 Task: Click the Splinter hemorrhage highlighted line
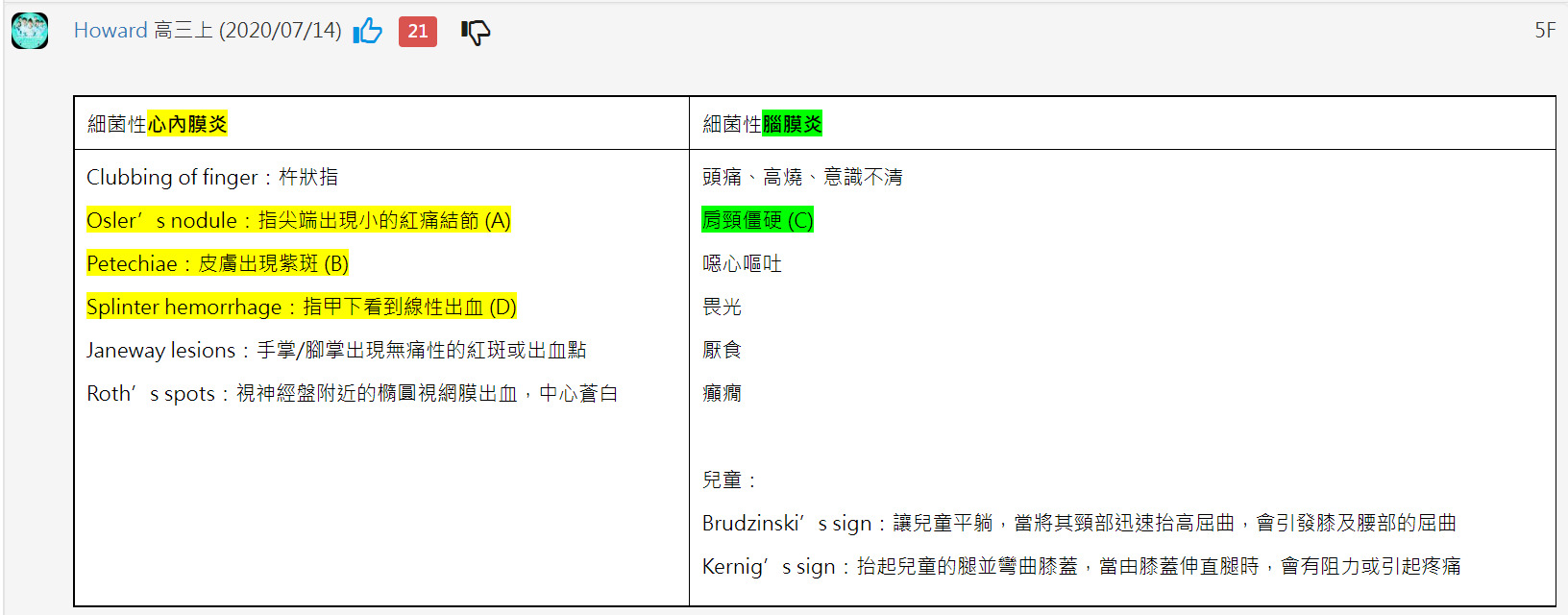coord(301,307)
